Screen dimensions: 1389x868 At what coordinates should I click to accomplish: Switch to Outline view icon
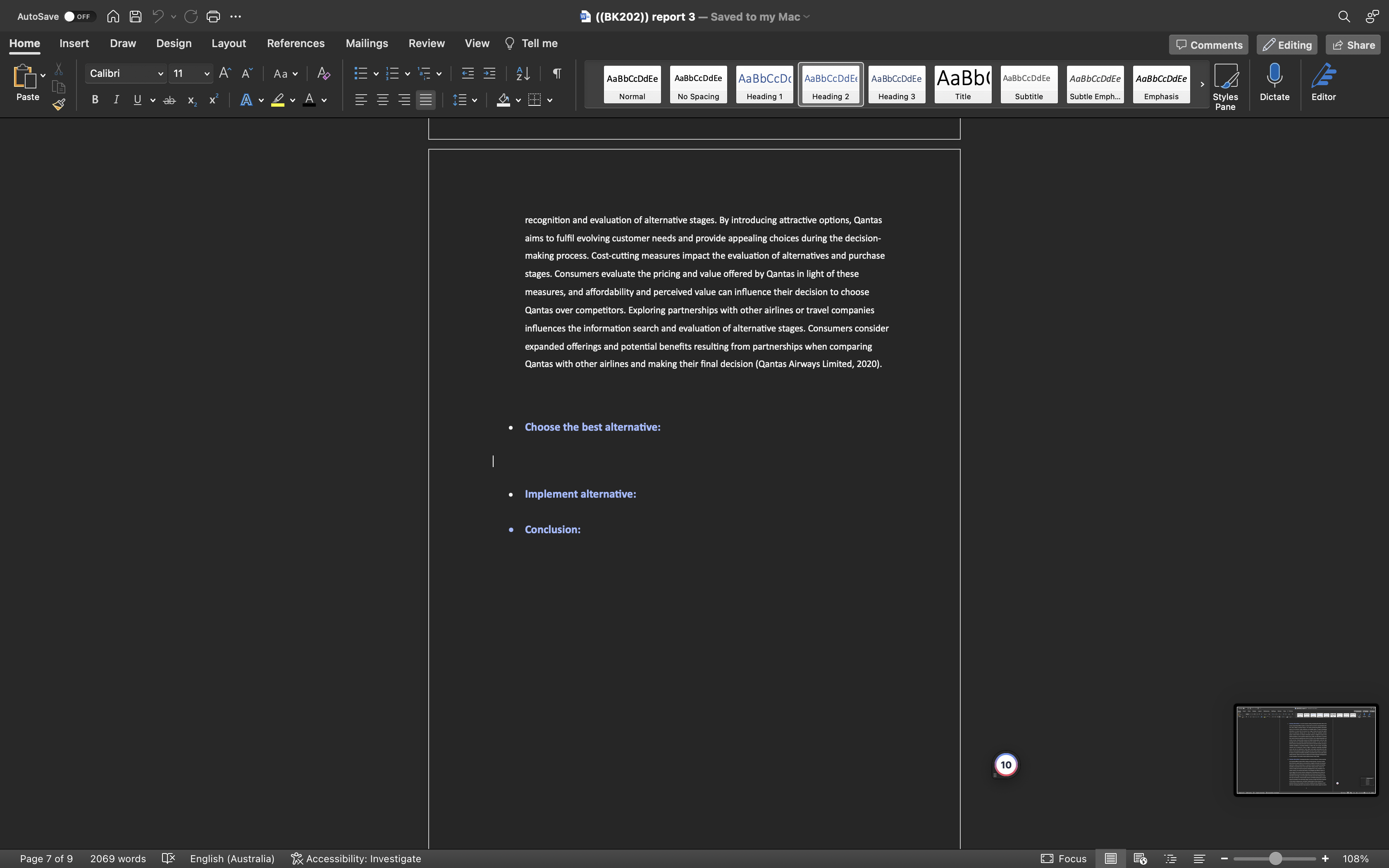(x=1170, y=859)
